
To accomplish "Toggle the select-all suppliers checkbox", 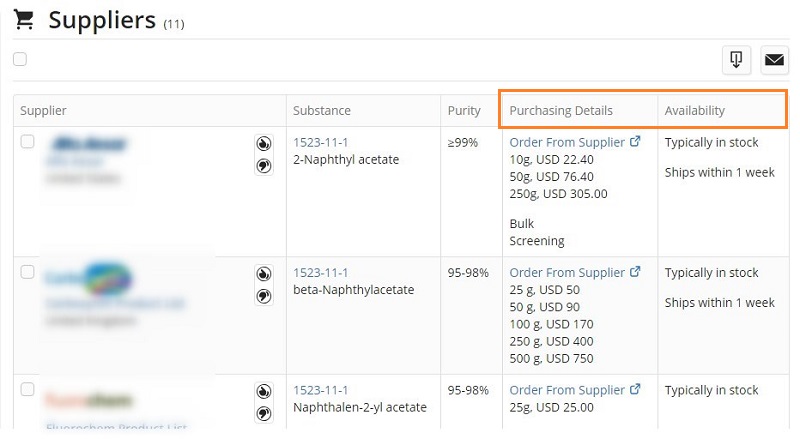I will pos(20,59).
